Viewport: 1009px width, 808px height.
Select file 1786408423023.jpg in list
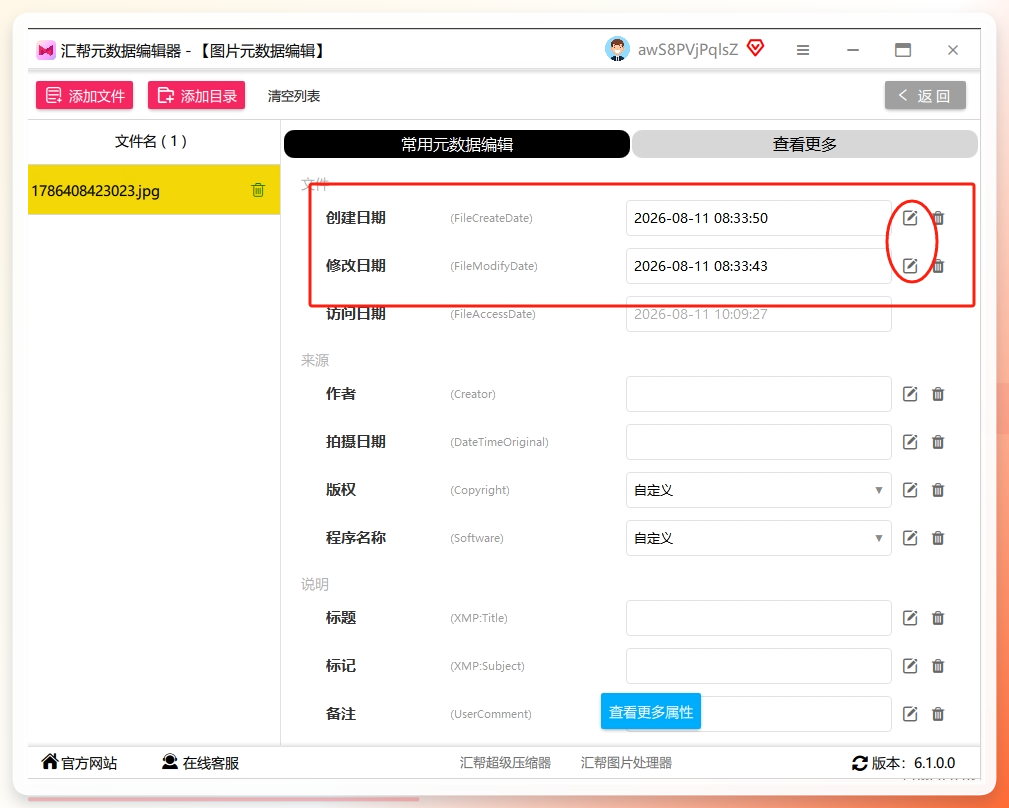(154, 190)
